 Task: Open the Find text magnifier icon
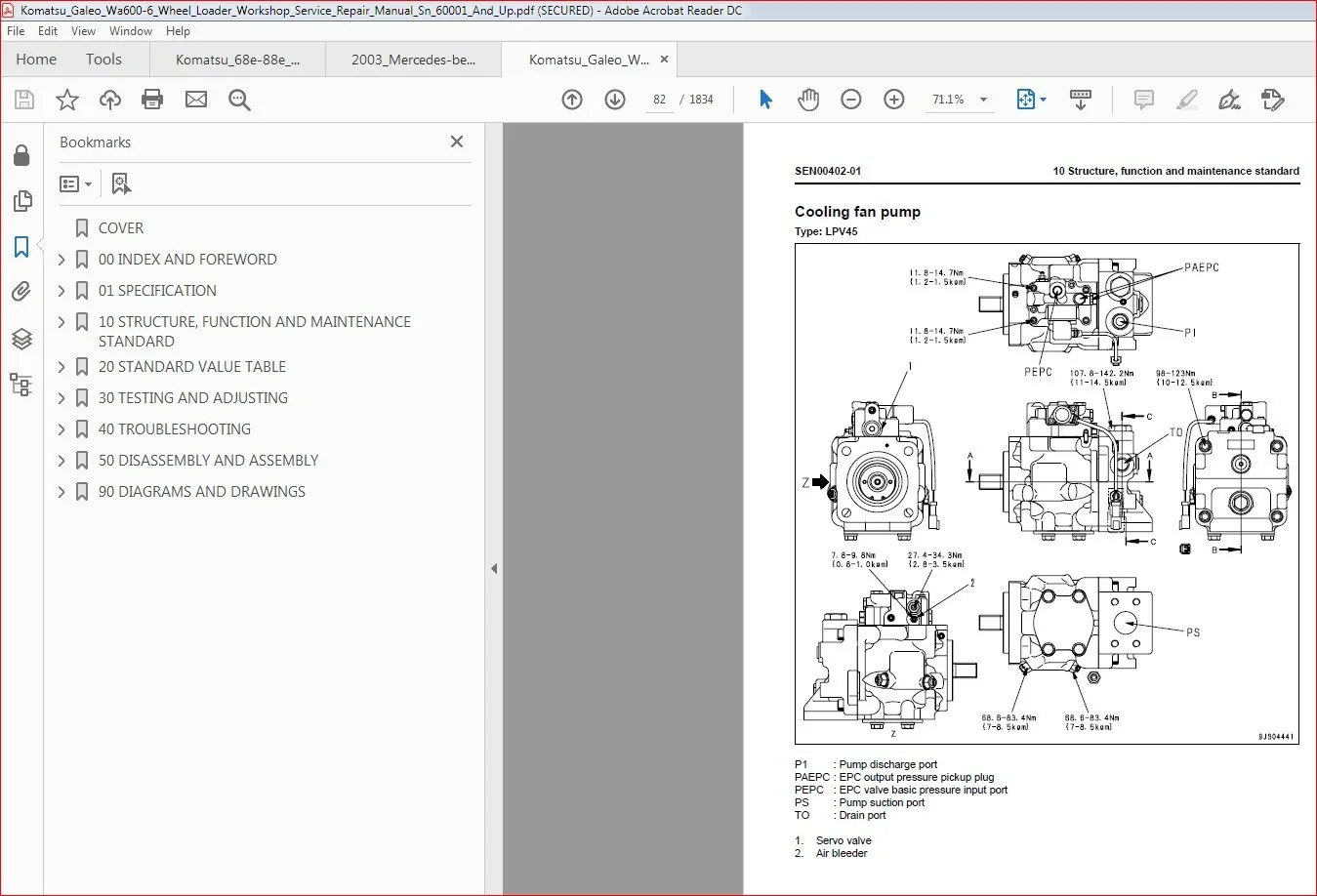click(x=239, y=100)
